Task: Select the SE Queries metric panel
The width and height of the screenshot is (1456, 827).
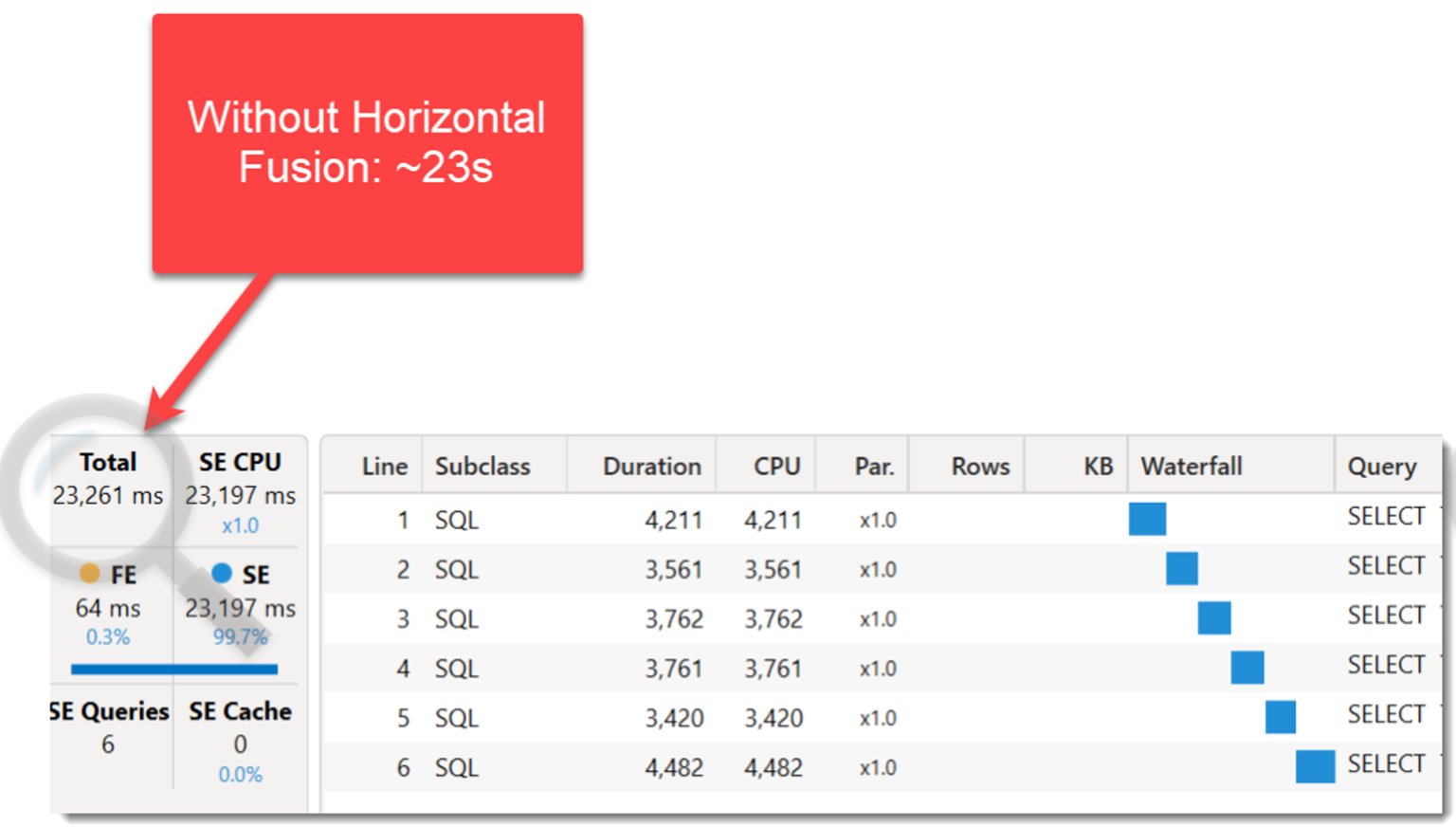Action: point(107,726)
